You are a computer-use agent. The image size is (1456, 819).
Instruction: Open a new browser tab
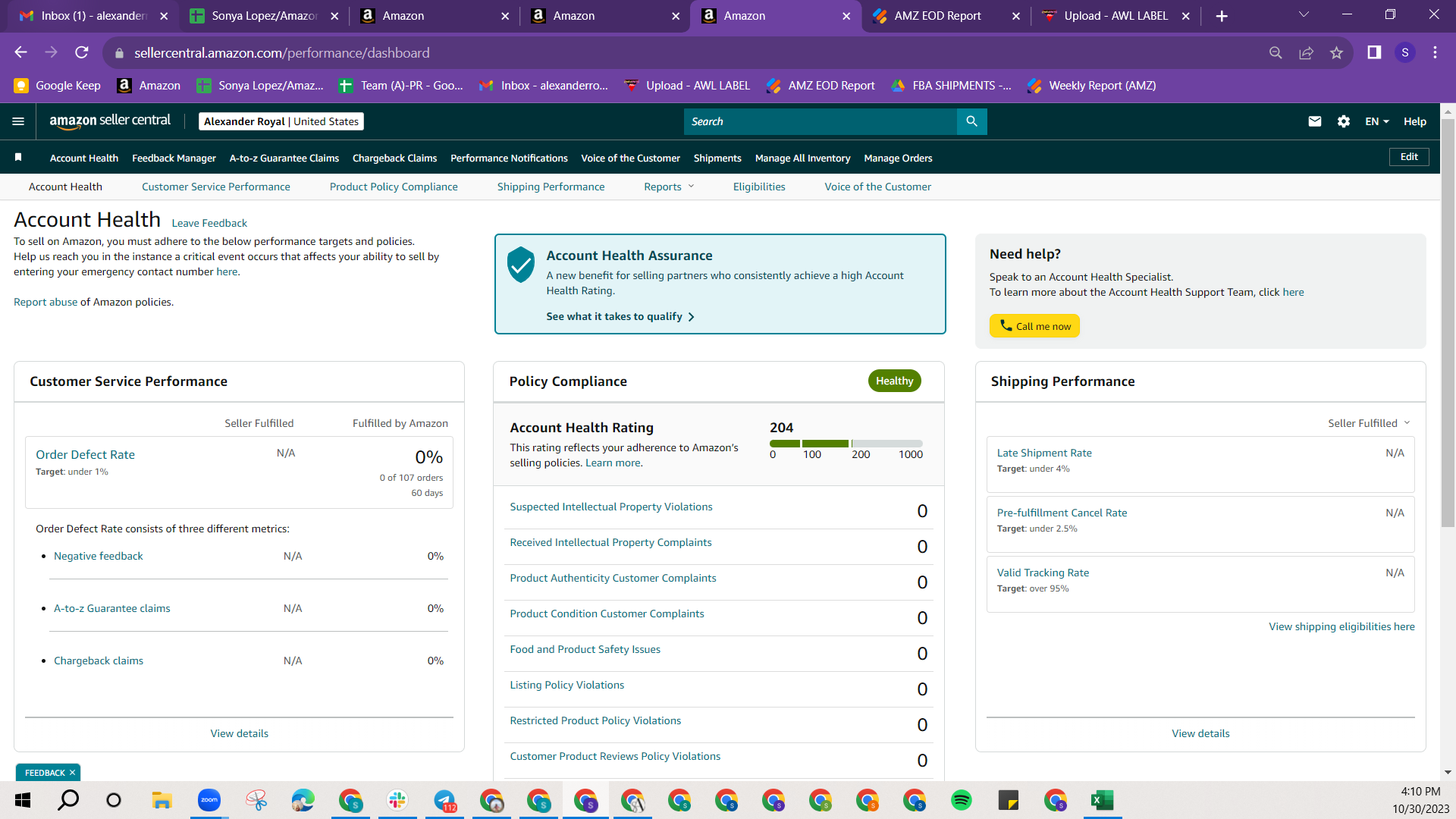click(x=1222, y=16)
